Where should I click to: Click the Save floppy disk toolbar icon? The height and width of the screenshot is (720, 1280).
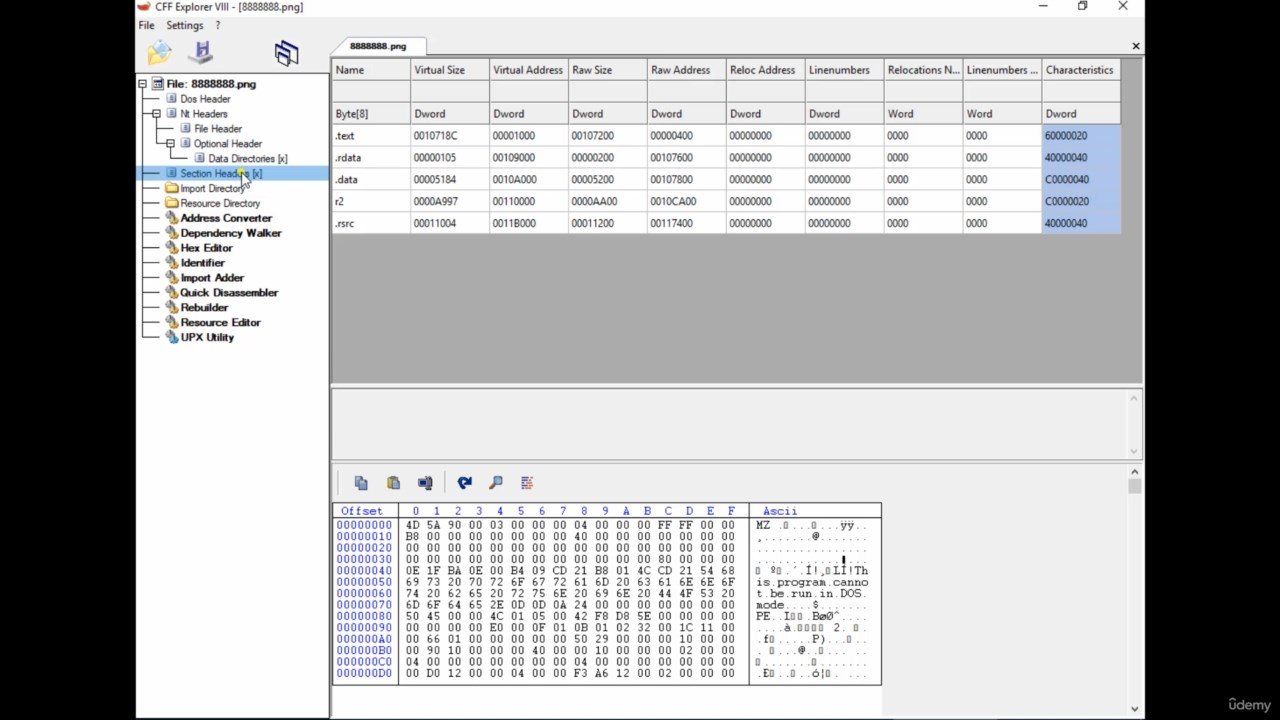tap(203, 52)
